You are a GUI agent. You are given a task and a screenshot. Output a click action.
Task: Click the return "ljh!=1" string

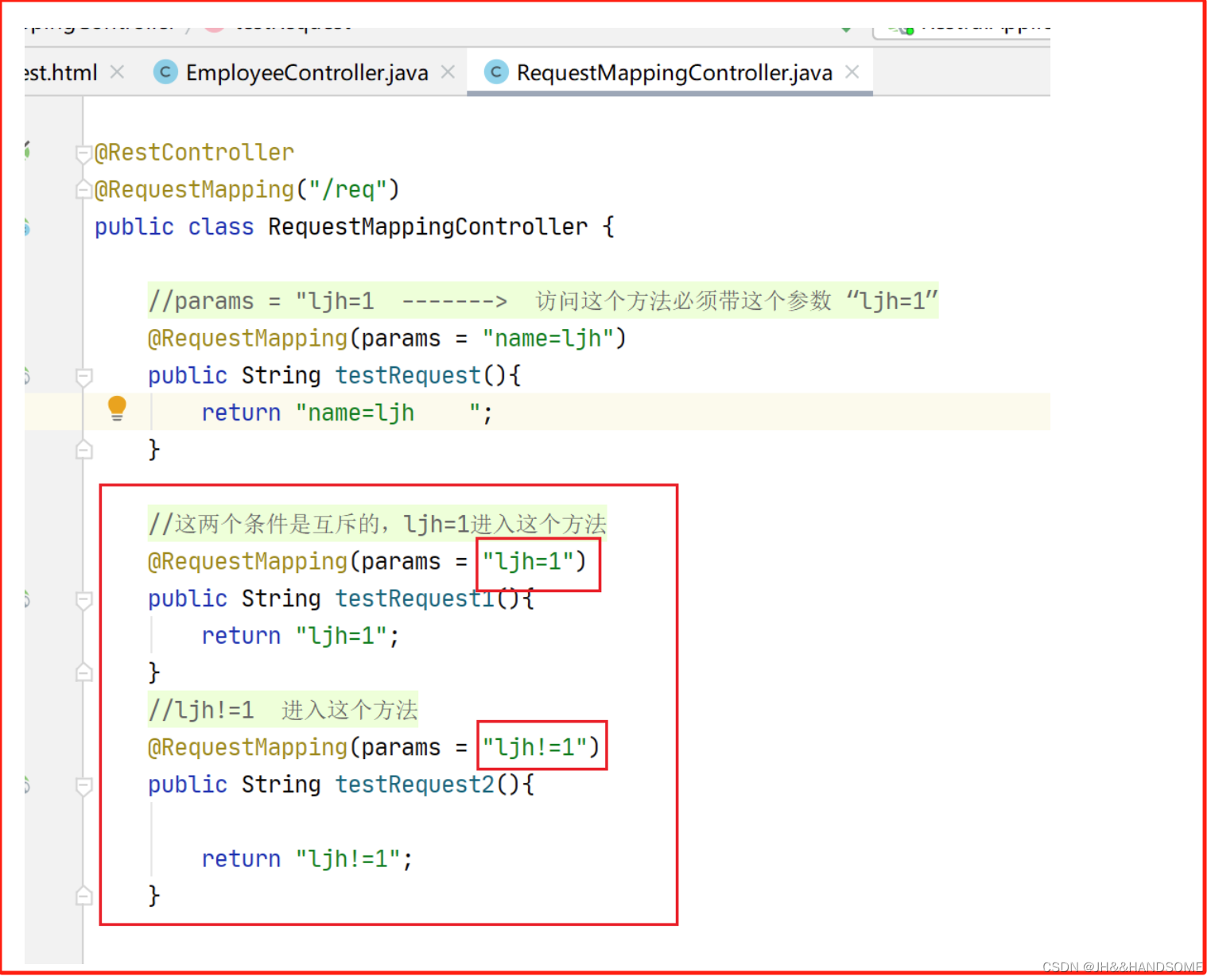(x=347, y=859)
